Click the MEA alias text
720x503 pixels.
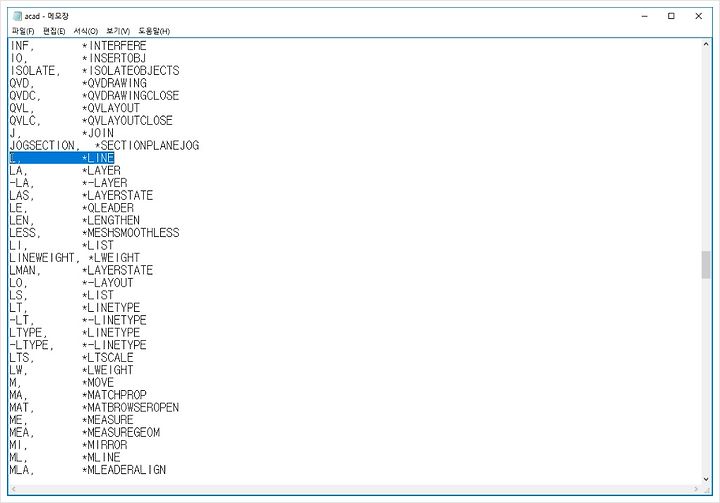click(21, 432)
